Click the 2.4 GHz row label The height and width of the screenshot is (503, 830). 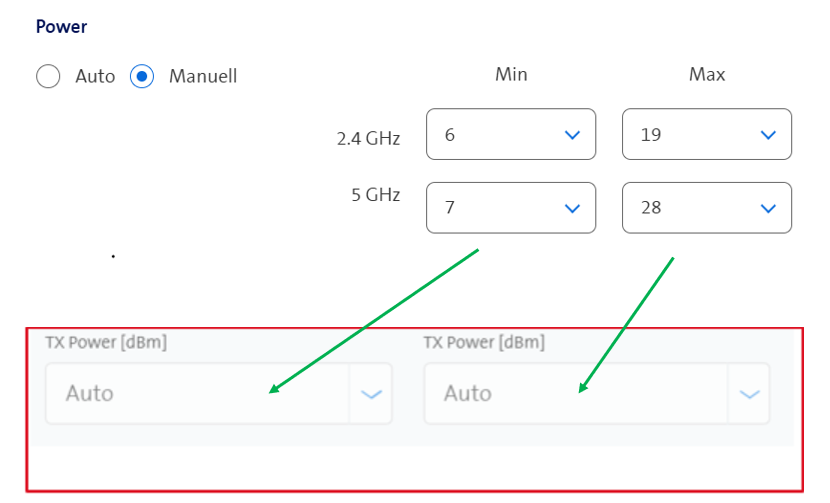click(x=368, y=139)
